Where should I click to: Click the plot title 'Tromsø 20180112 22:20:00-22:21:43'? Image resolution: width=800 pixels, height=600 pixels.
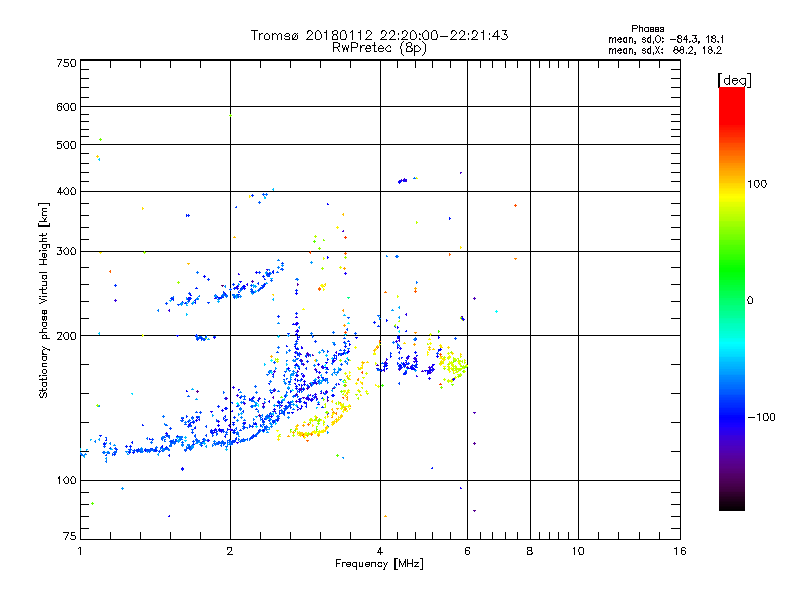[379, 35]
